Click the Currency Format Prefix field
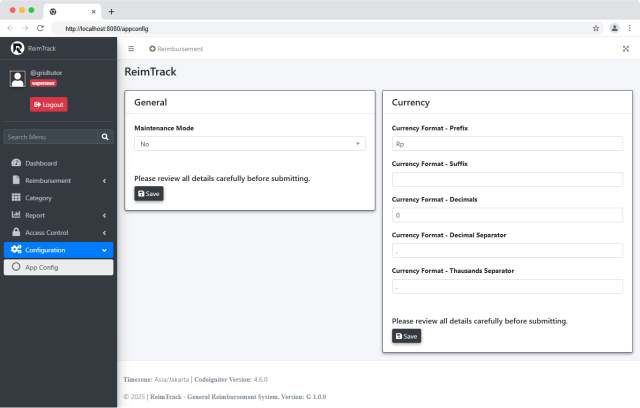The height and width of the screenshot is (408, 640). click(507, 144)
